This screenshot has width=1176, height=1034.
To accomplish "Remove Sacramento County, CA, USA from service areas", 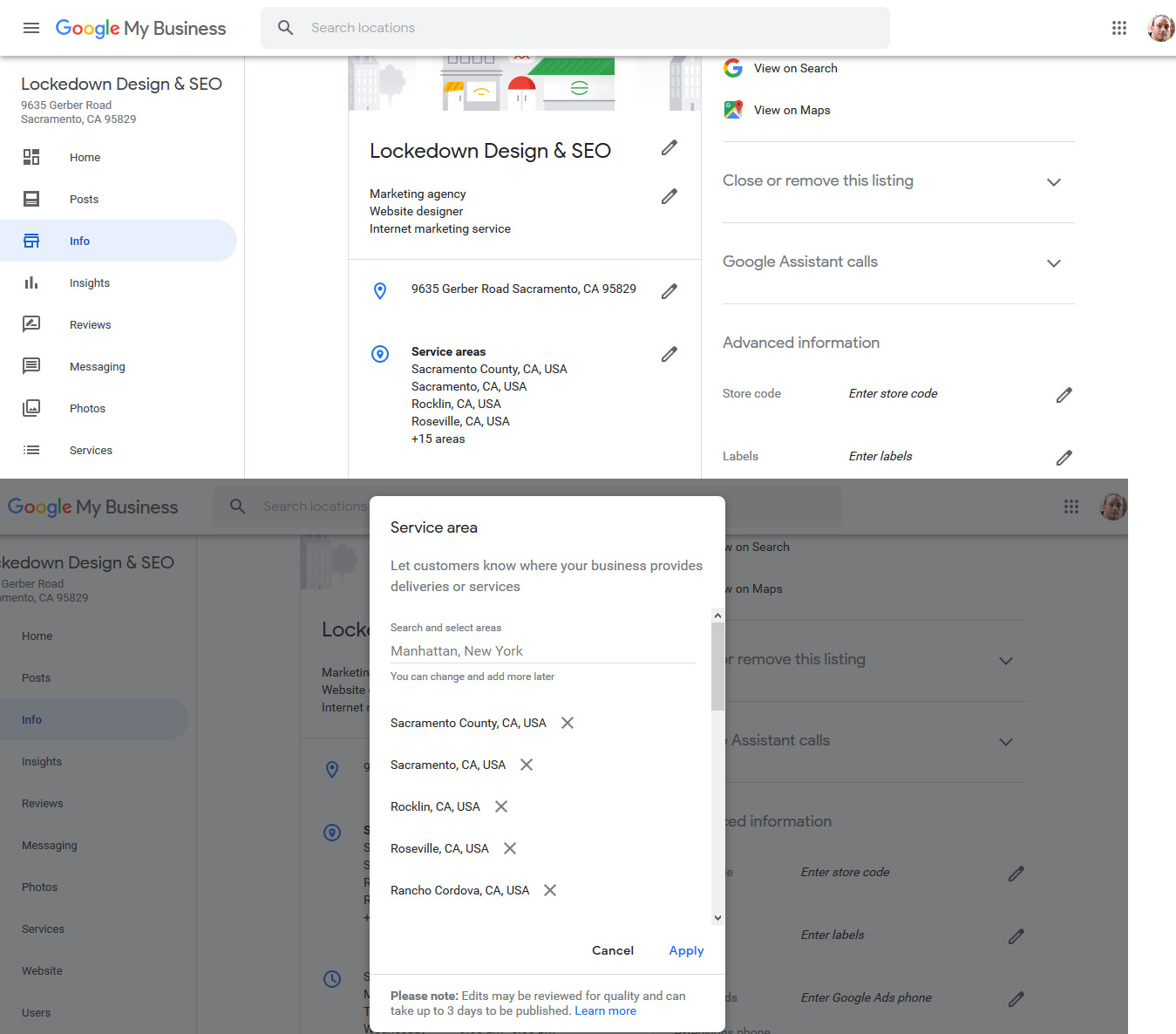I will (x=568, y=723).
